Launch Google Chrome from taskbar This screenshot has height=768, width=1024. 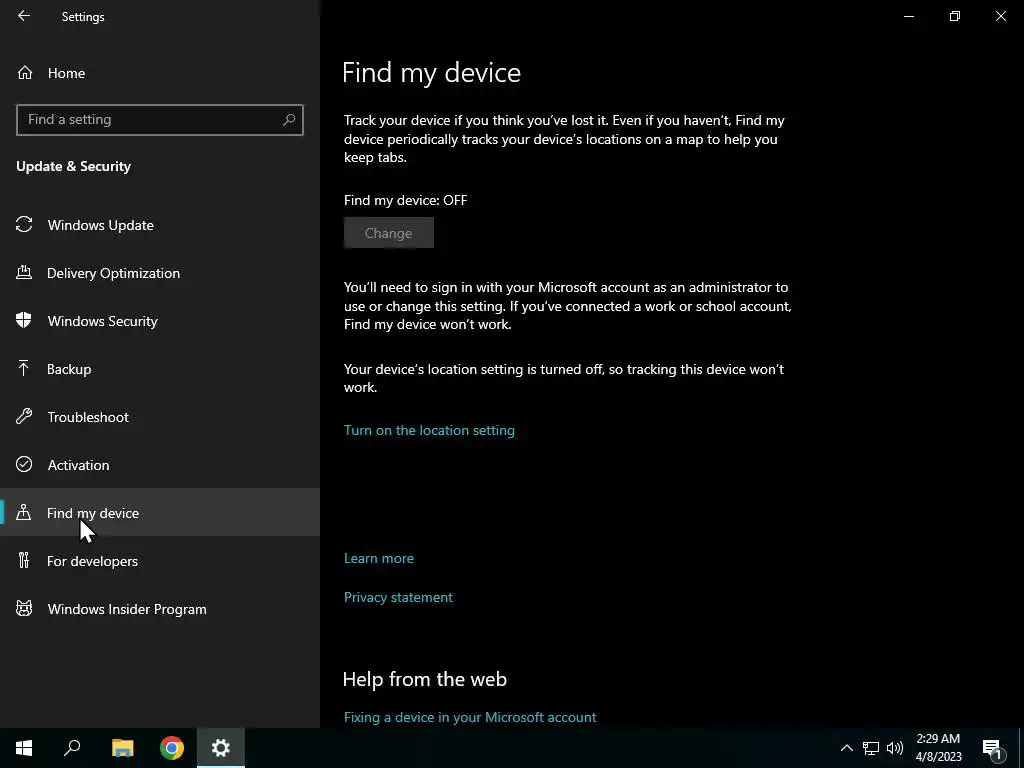coord(172,748)
